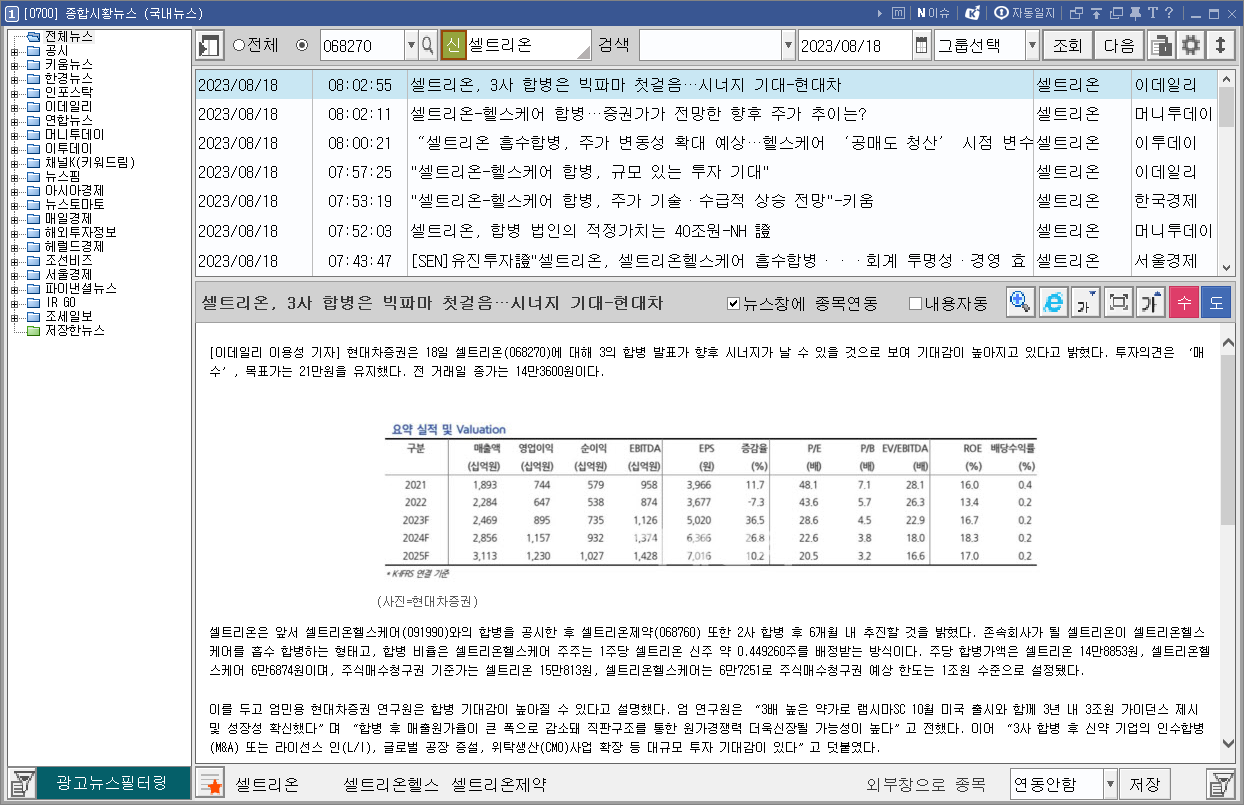The width and height of the screenshot is (1244, 805).
Task: Decrease font size with small 가 icon
Action: click(x=1085, y=302)
